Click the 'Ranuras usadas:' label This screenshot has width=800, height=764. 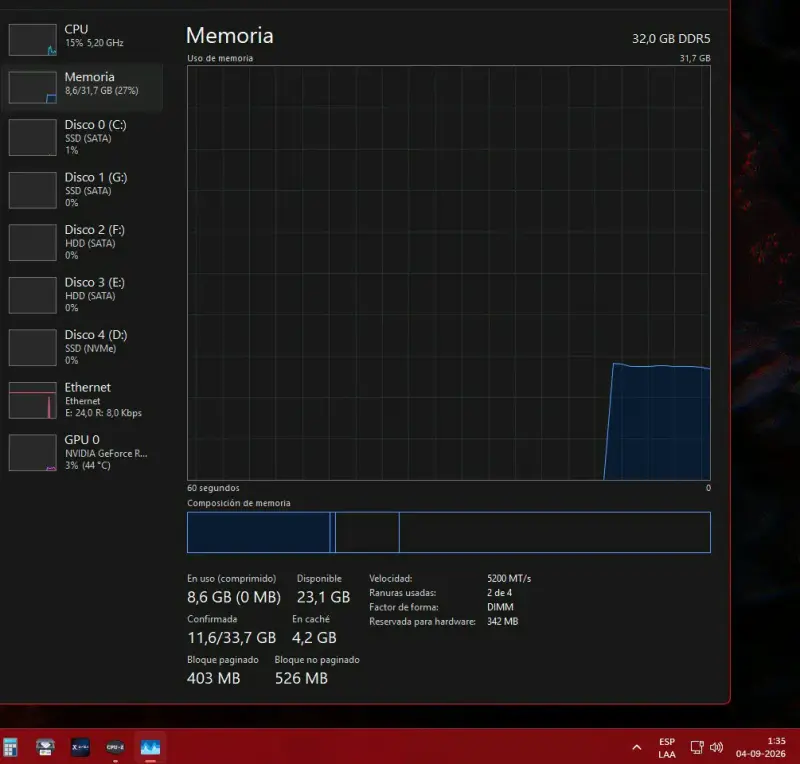[403, 593]
